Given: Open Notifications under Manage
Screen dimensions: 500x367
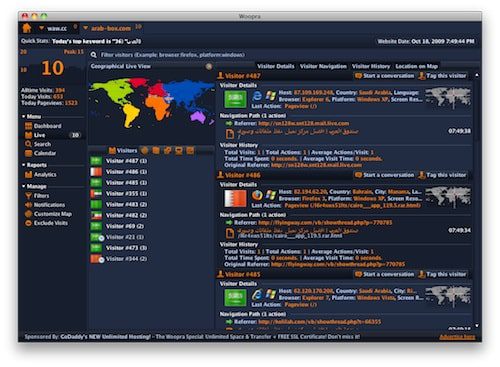Looking at the screenshot, I should point(45,205).
